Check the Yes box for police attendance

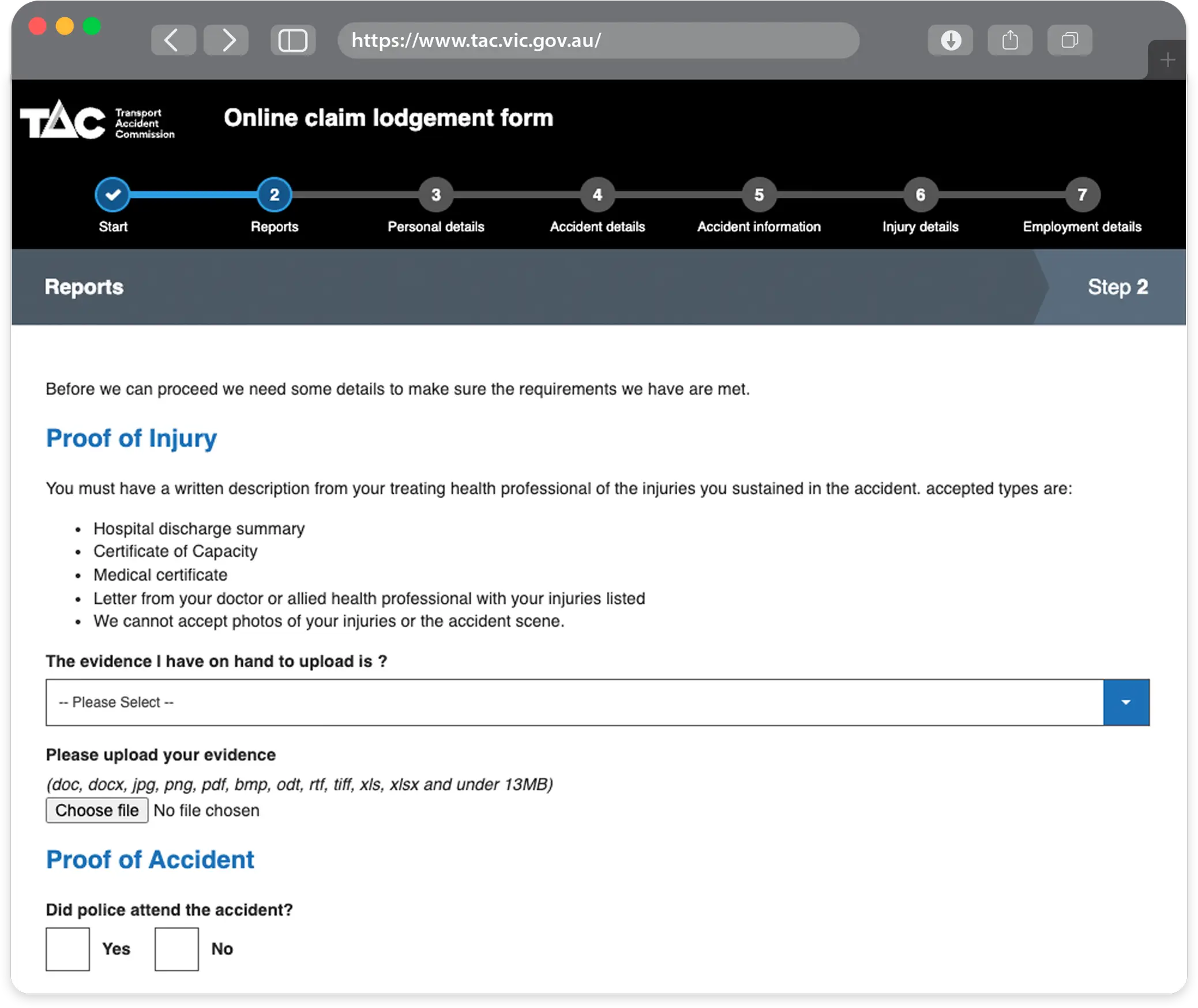tap(67, 949)
